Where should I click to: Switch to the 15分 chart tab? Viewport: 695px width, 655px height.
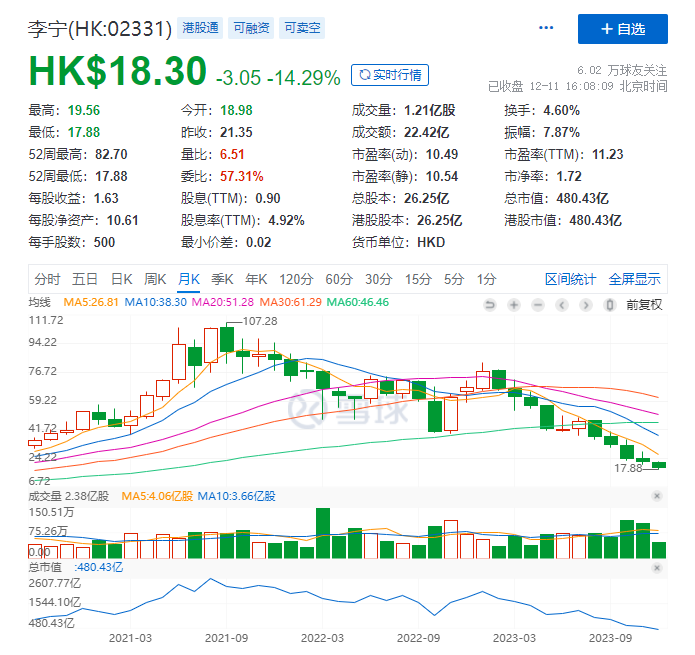tap(418, 279)
